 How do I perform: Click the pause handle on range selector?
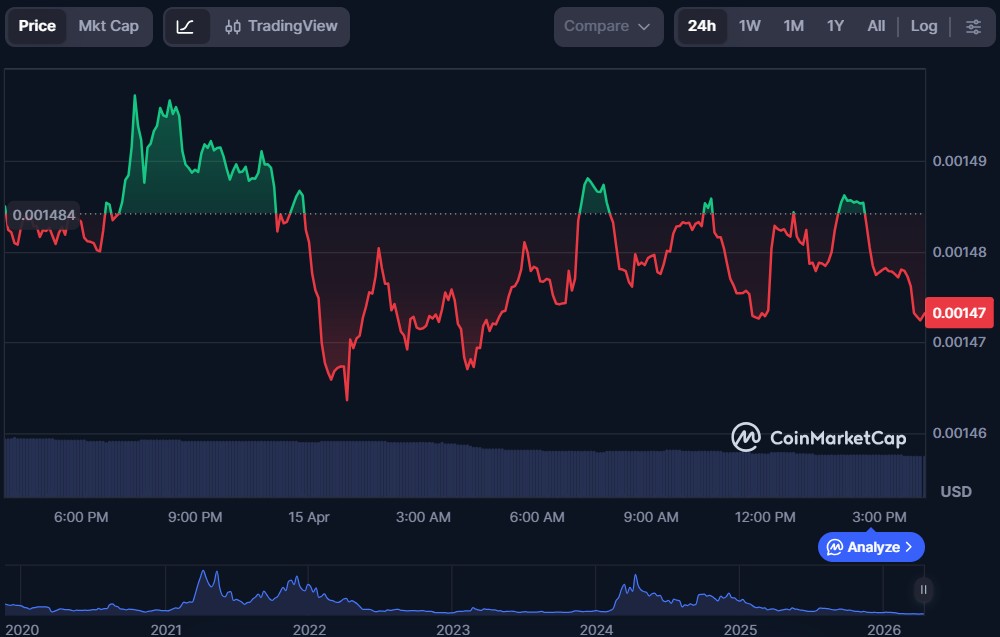tap(924, 590)
